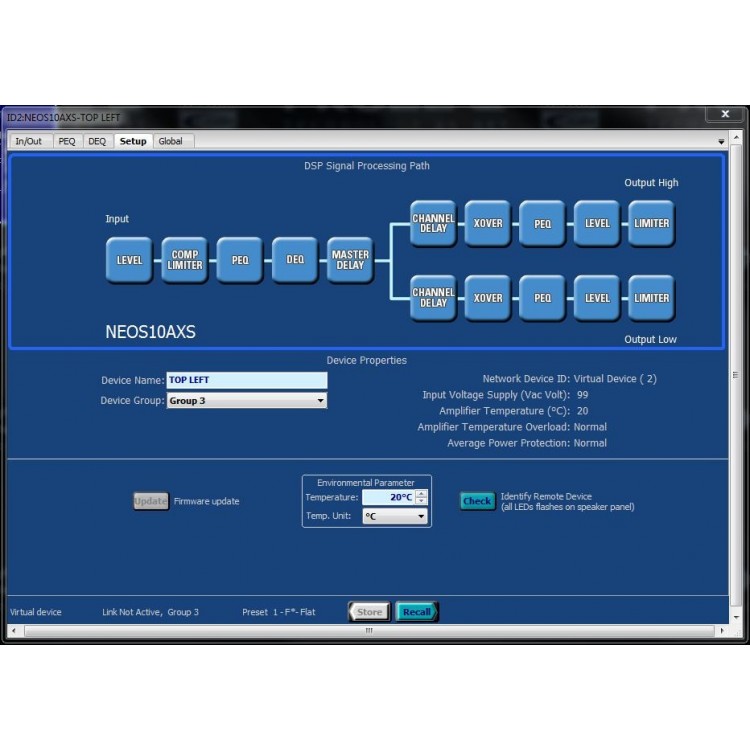Click the input DEQ block

(295, 260)
